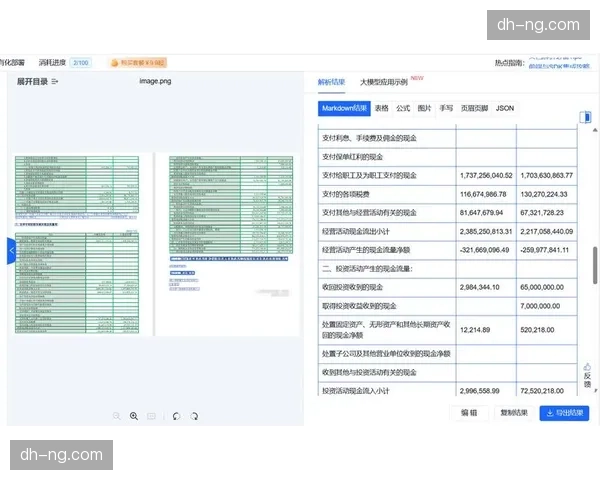Screen dimensions: 600x480
Task: Click the value 116,674,986.78
Action: point(483,194)
